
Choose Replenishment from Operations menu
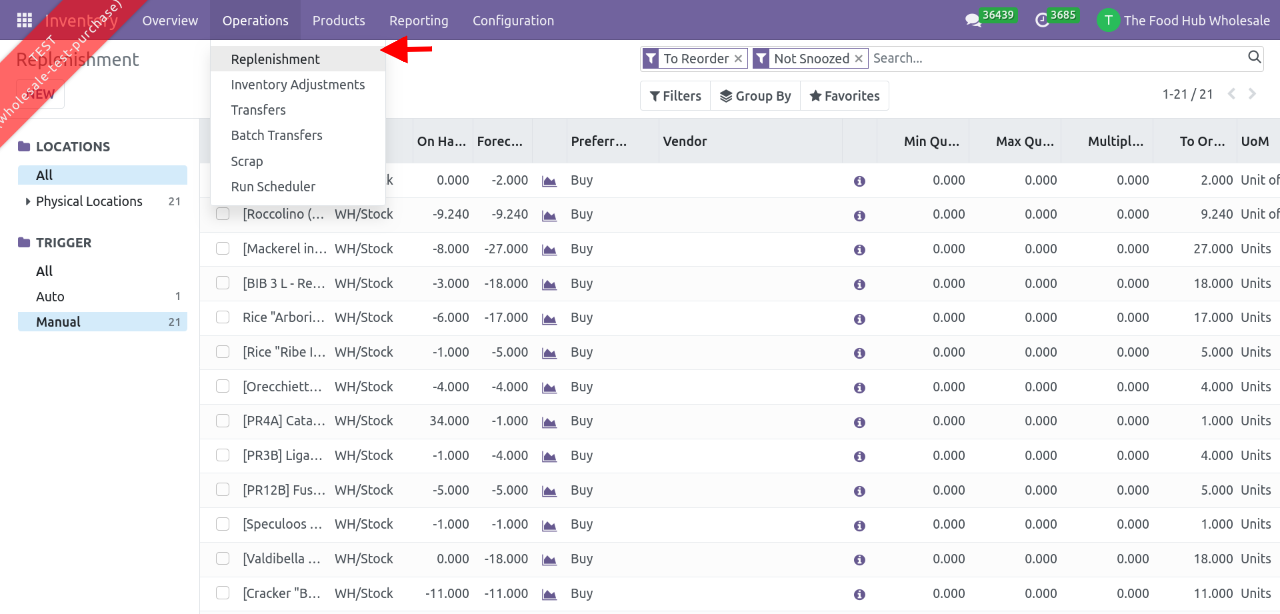[298, 59]
